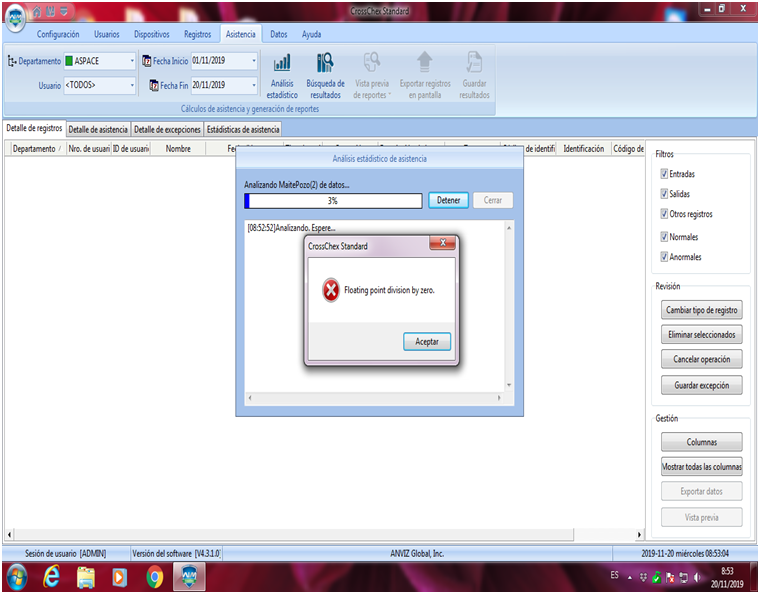Image resolution: width=760 pixels, height=594 pixels.
Task: Expand the Usuario dropdown
Action: click(132, 85)
